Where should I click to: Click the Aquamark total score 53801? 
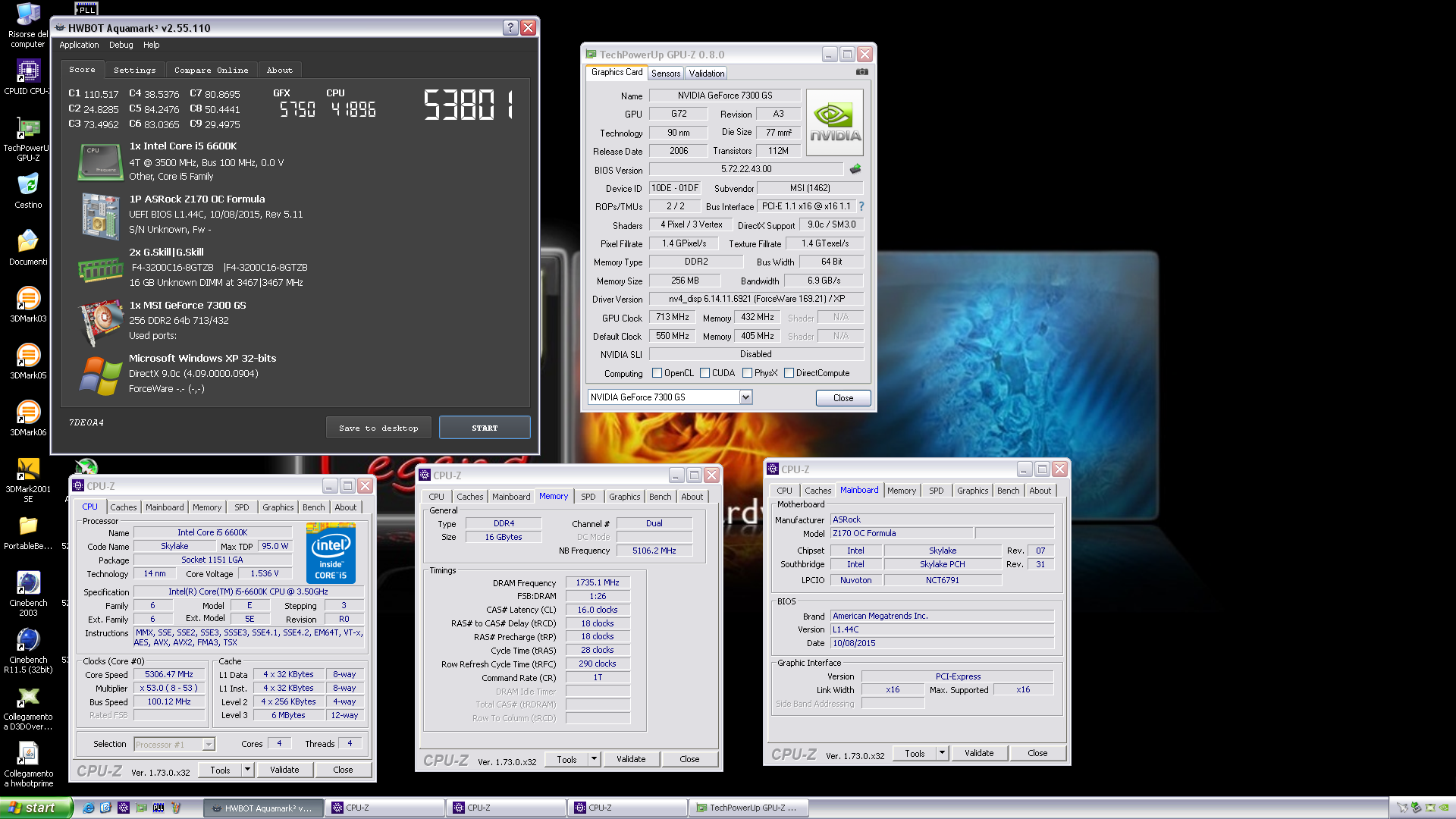click(468, 105)
